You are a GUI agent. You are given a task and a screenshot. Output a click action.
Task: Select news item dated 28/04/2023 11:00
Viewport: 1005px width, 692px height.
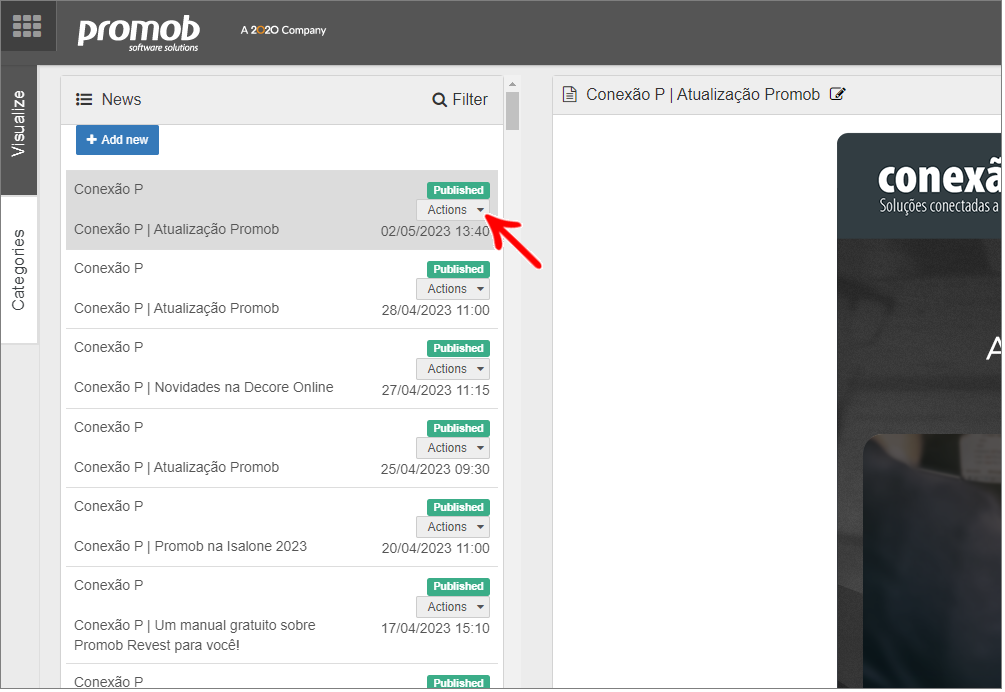click(x=282, y=289)
